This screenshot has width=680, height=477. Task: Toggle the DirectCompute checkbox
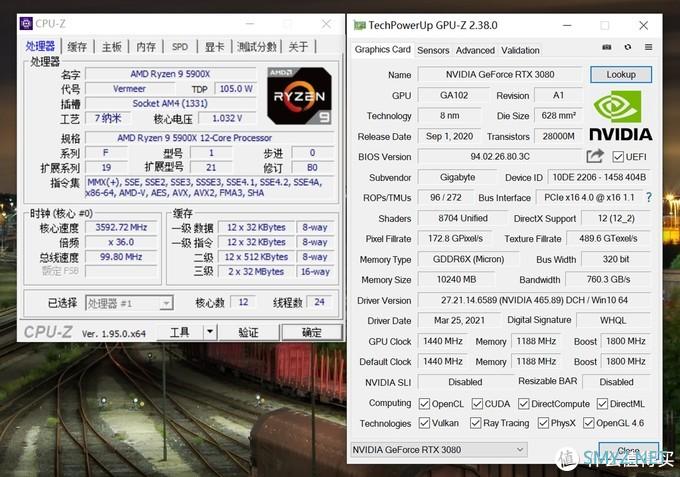[523, 404]
